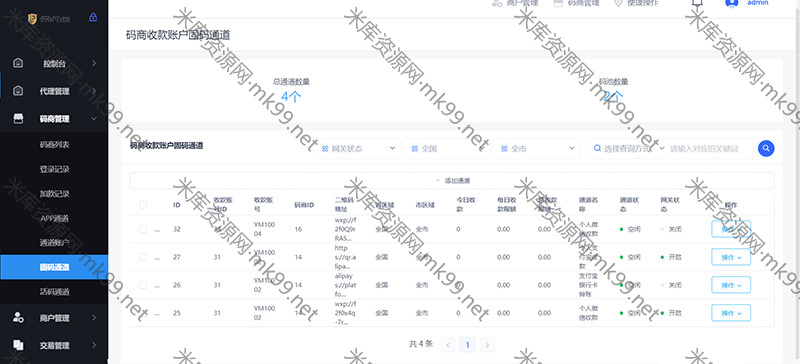Check the checkbox for row ID 27
This screenshot has width=800, height=364.
[x=143, y=257]
